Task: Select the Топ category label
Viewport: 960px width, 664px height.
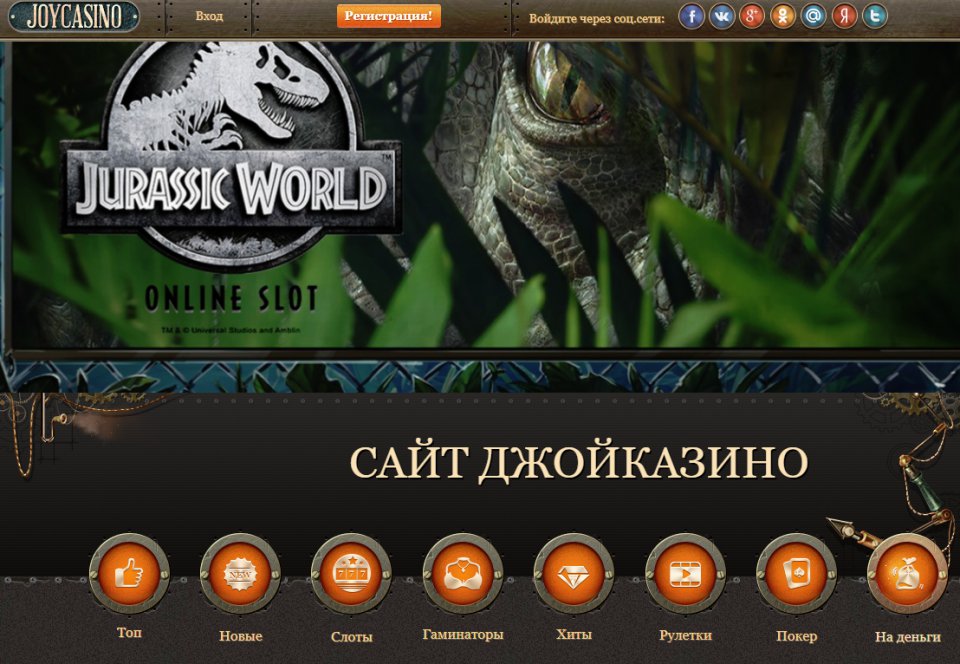Action: click(129, 632)
